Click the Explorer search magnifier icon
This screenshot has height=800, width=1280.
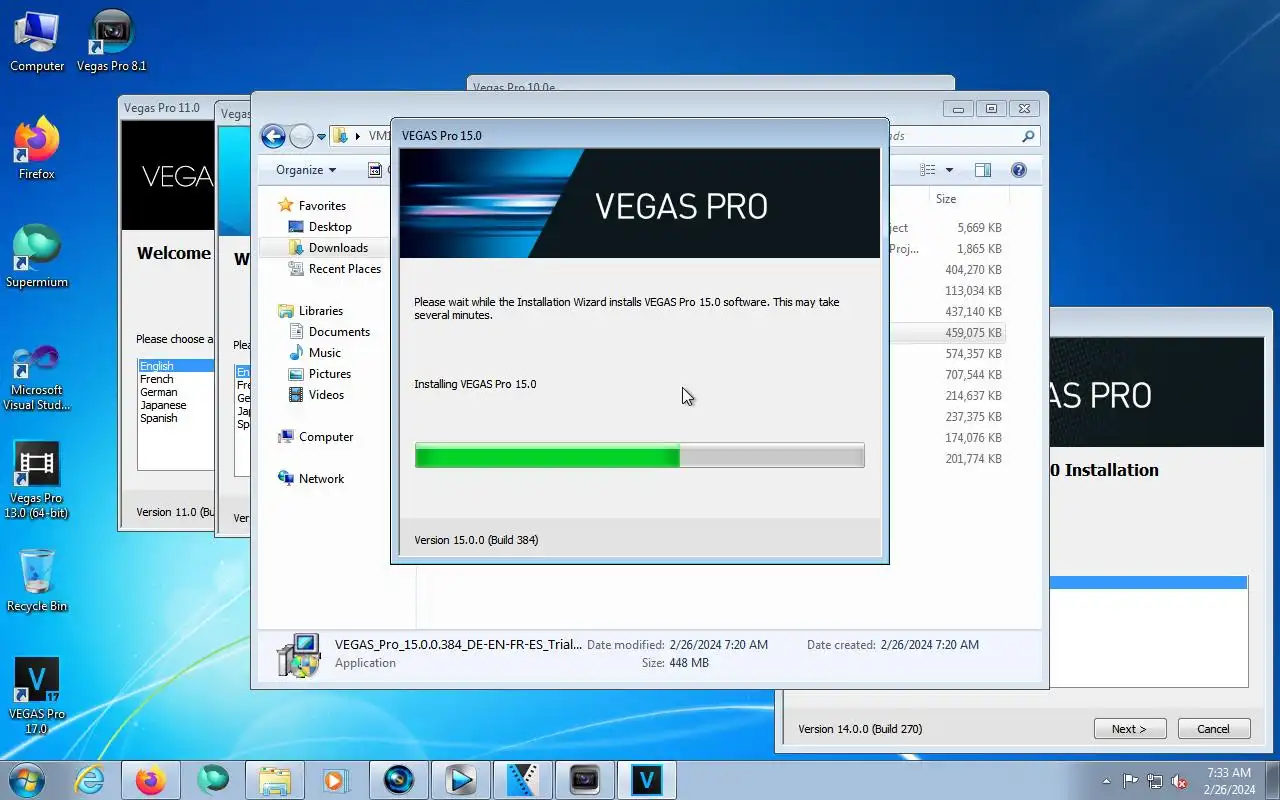(x=1028, y=136)
